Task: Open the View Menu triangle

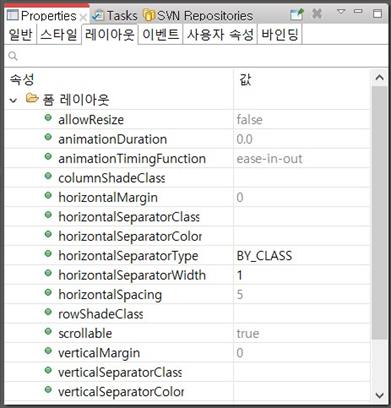Action: point(341,12)
